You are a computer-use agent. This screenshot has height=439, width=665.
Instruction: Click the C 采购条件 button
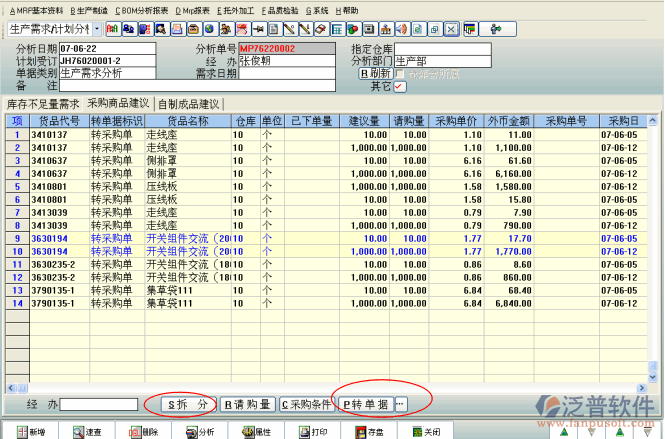tap(306, 404)
